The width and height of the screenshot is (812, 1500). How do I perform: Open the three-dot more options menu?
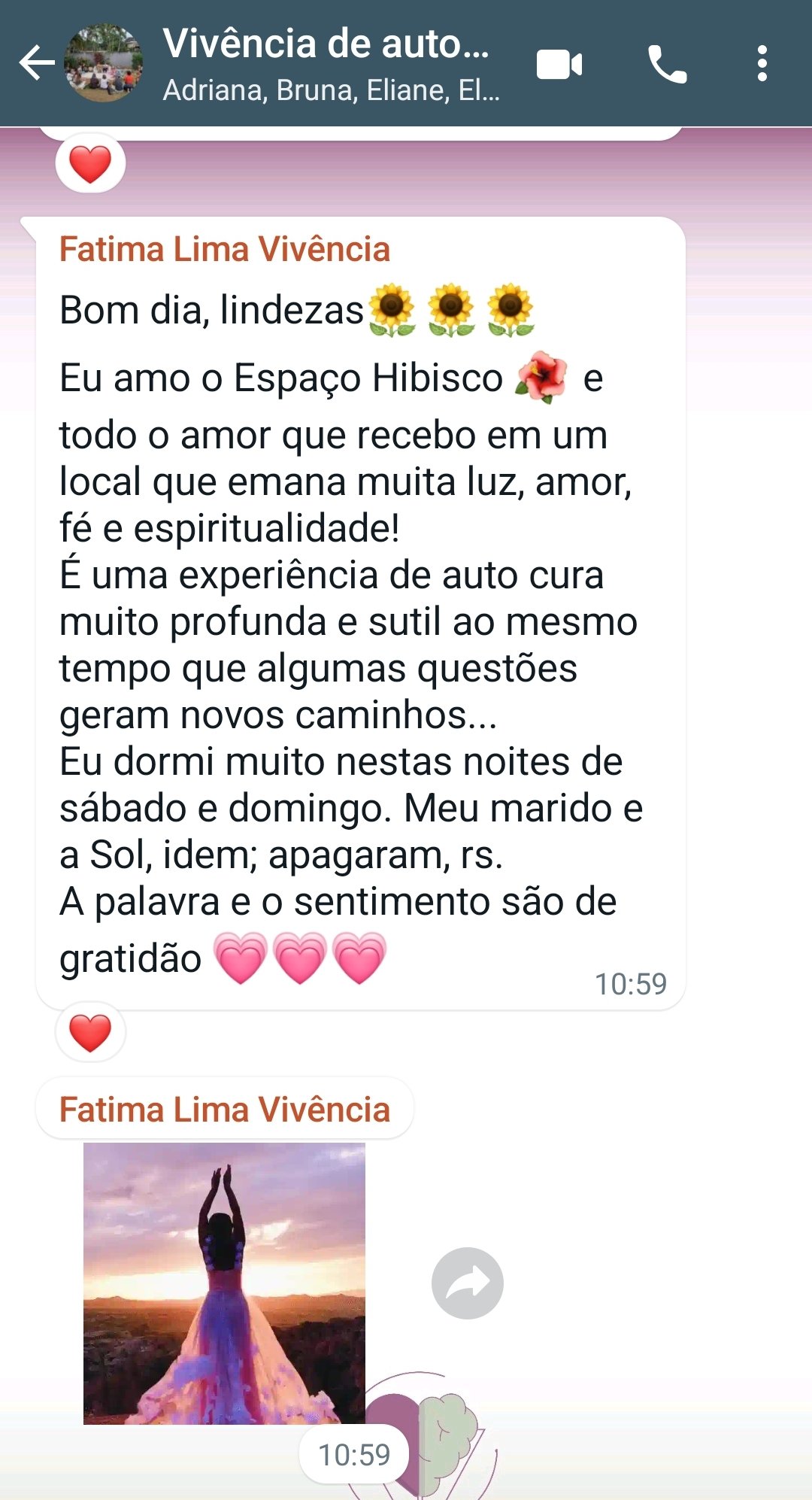(x=762, y=63)
